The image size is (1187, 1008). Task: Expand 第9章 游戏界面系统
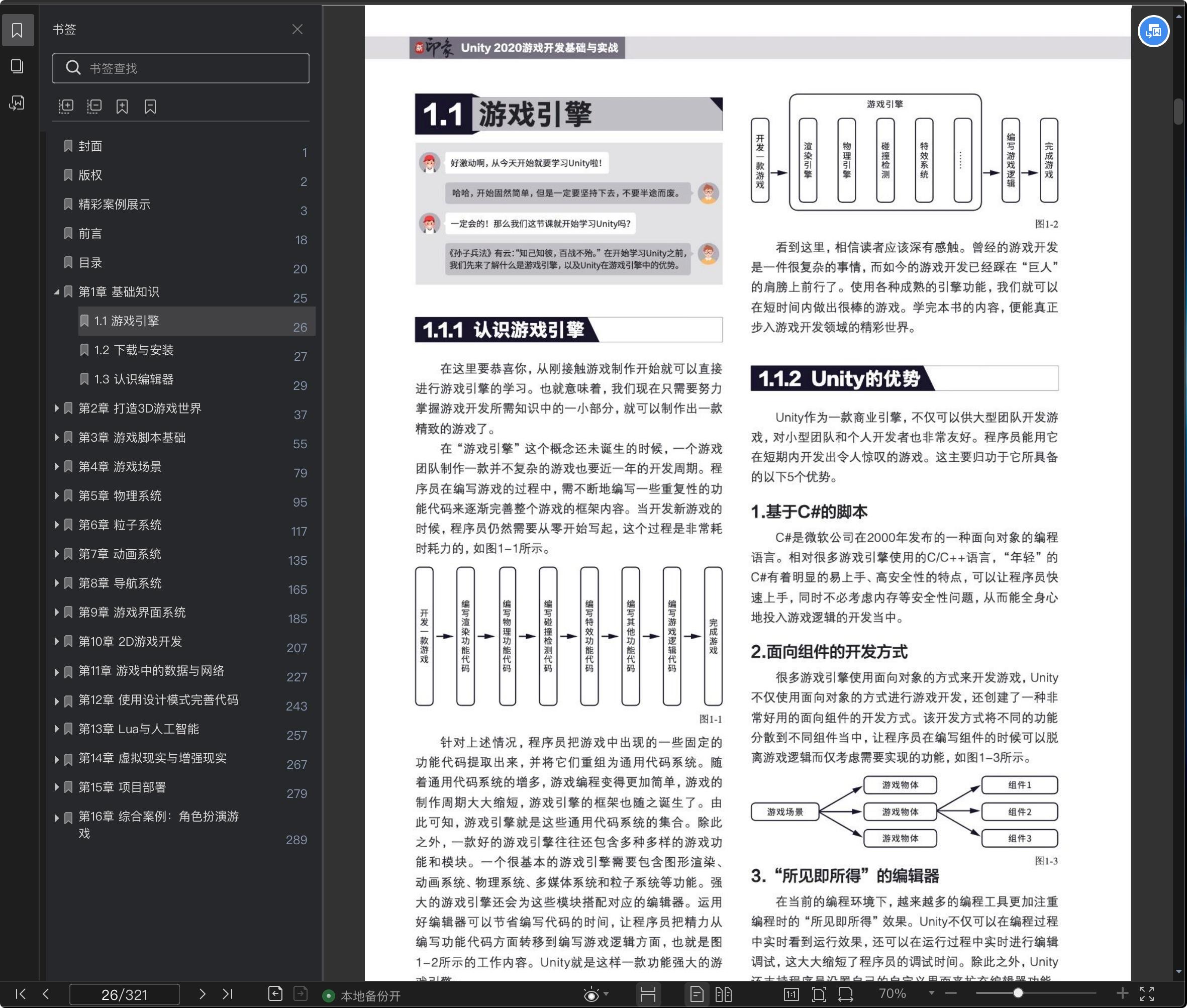pos(57,613)
